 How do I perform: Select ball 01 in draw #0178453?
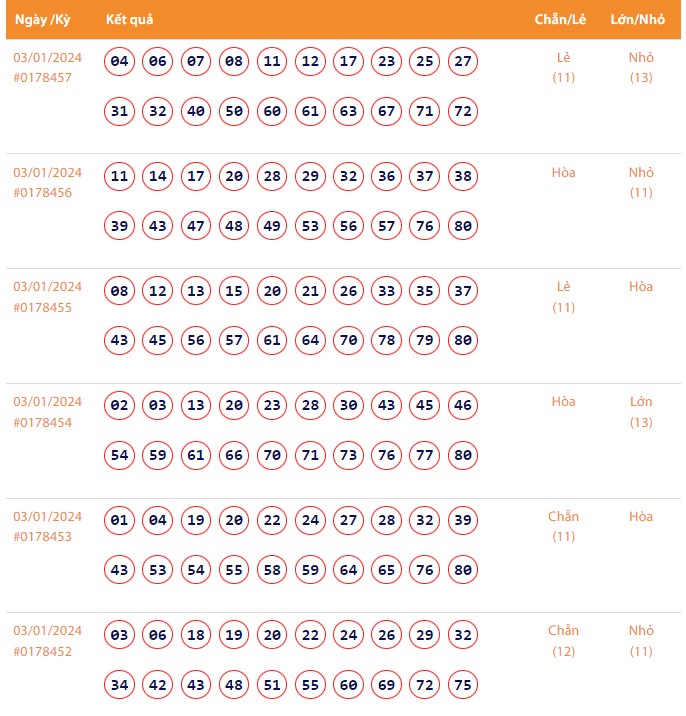[120, 521]
